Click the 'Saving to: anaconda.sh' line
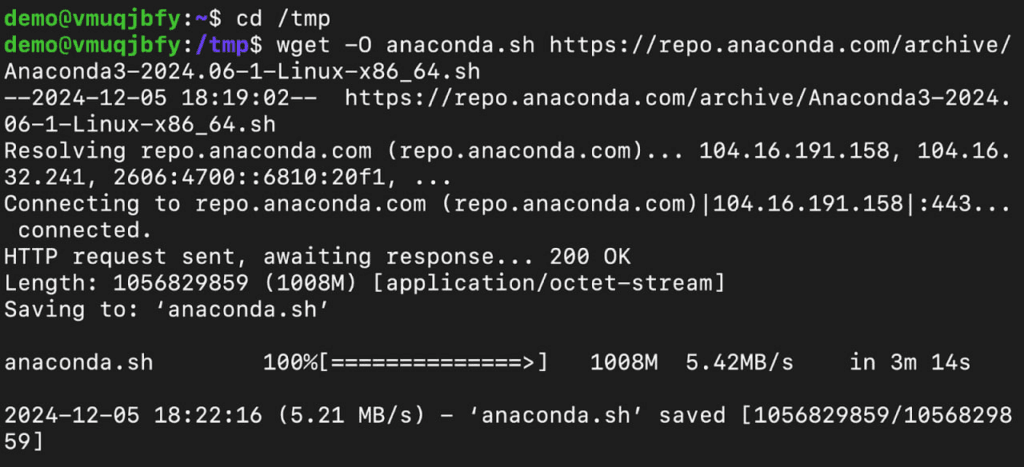1024x467 pixels. click(166, 310)
